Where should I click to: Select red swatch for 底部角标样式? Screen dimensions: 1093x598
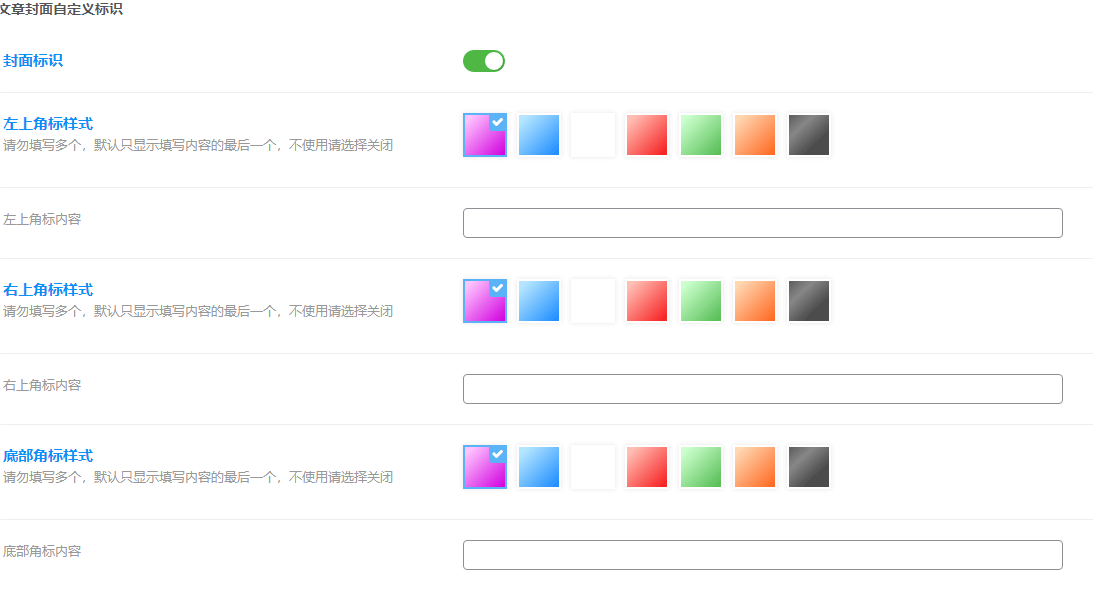[x=647, y=467]
